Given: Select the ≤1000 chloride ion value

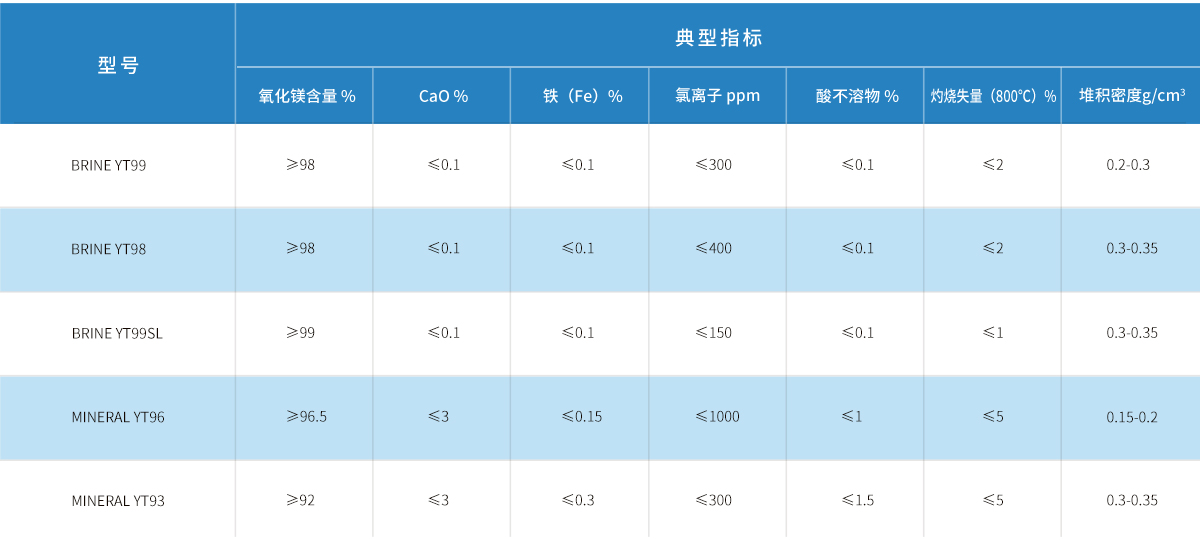Looking at the screenshot, I should pyautogui.click(x=717, y=416).
